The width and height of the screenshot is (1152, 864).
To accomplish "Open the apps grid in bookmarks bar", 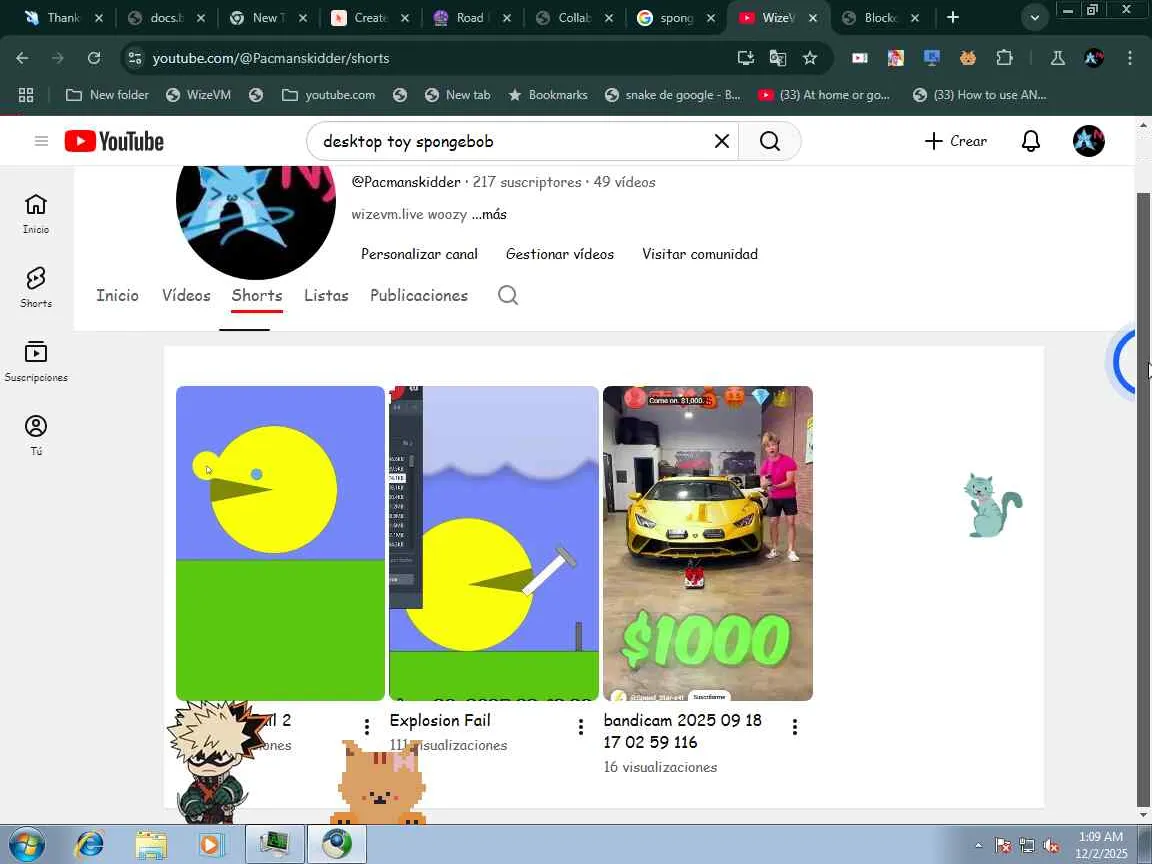I will (x=26, y=95).
